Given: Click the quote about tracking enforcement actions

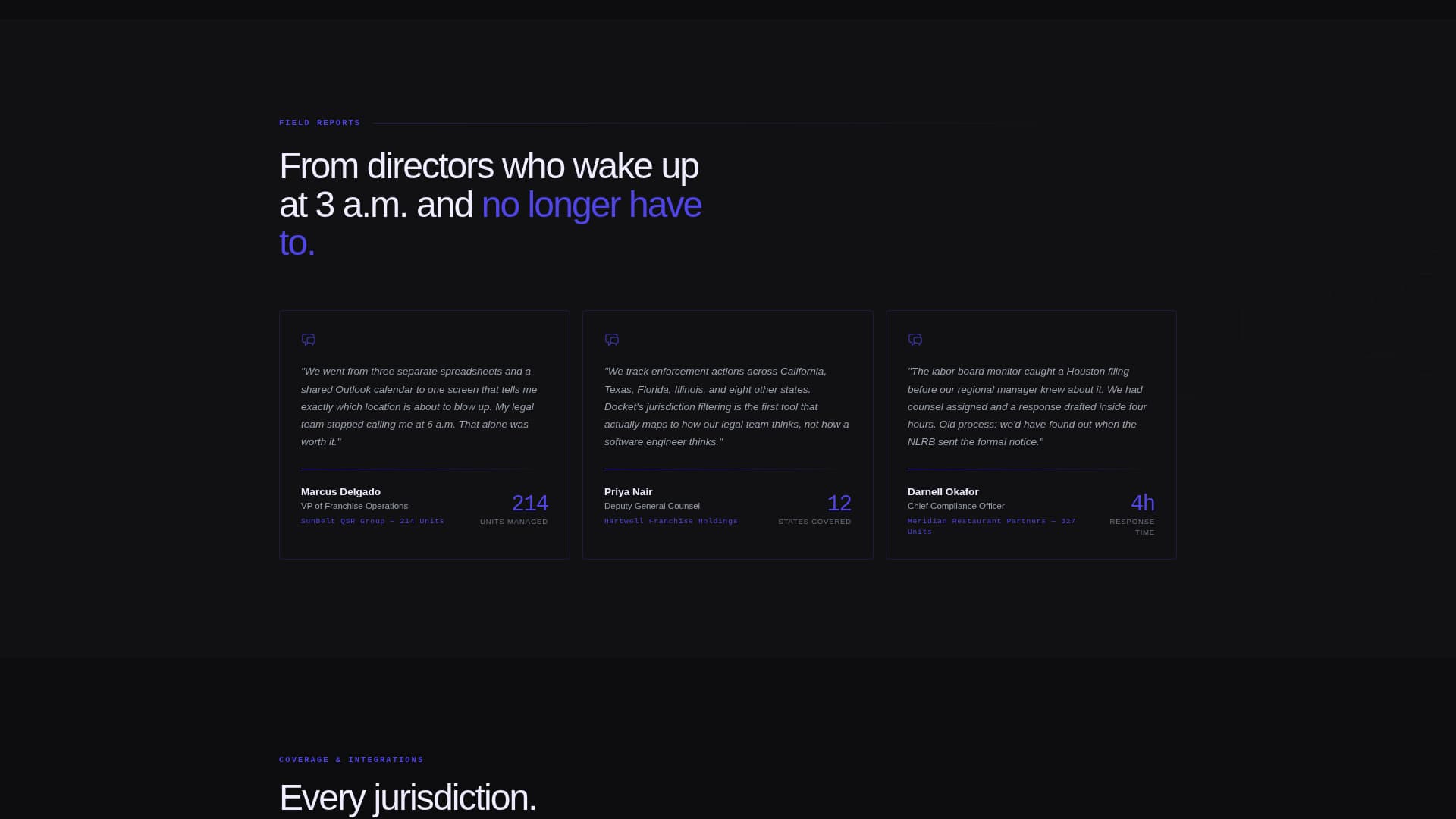Looking at the screenshot, I should [x=726, y=406].
